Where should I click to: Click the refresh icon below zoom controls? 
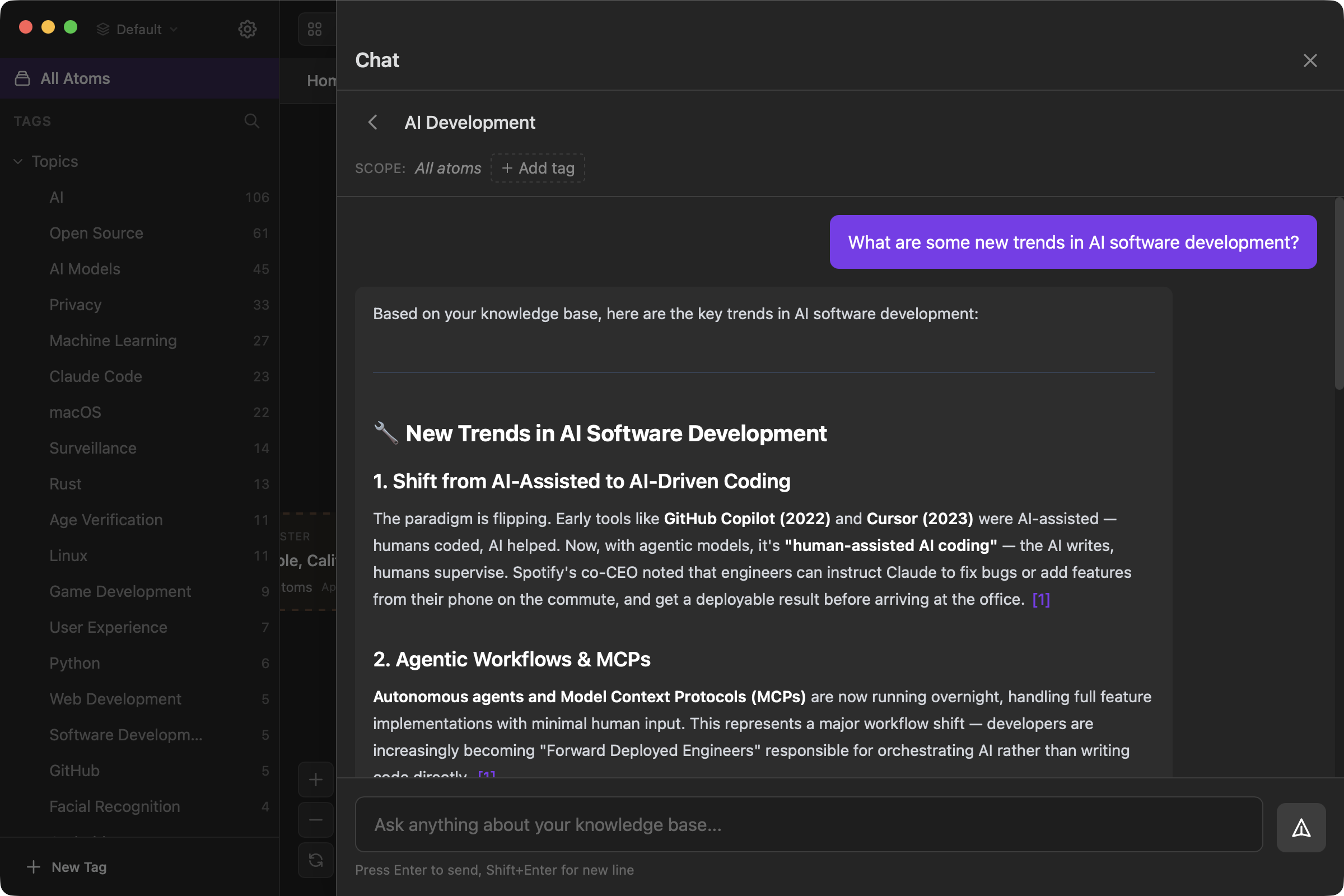tap(315, 860)
